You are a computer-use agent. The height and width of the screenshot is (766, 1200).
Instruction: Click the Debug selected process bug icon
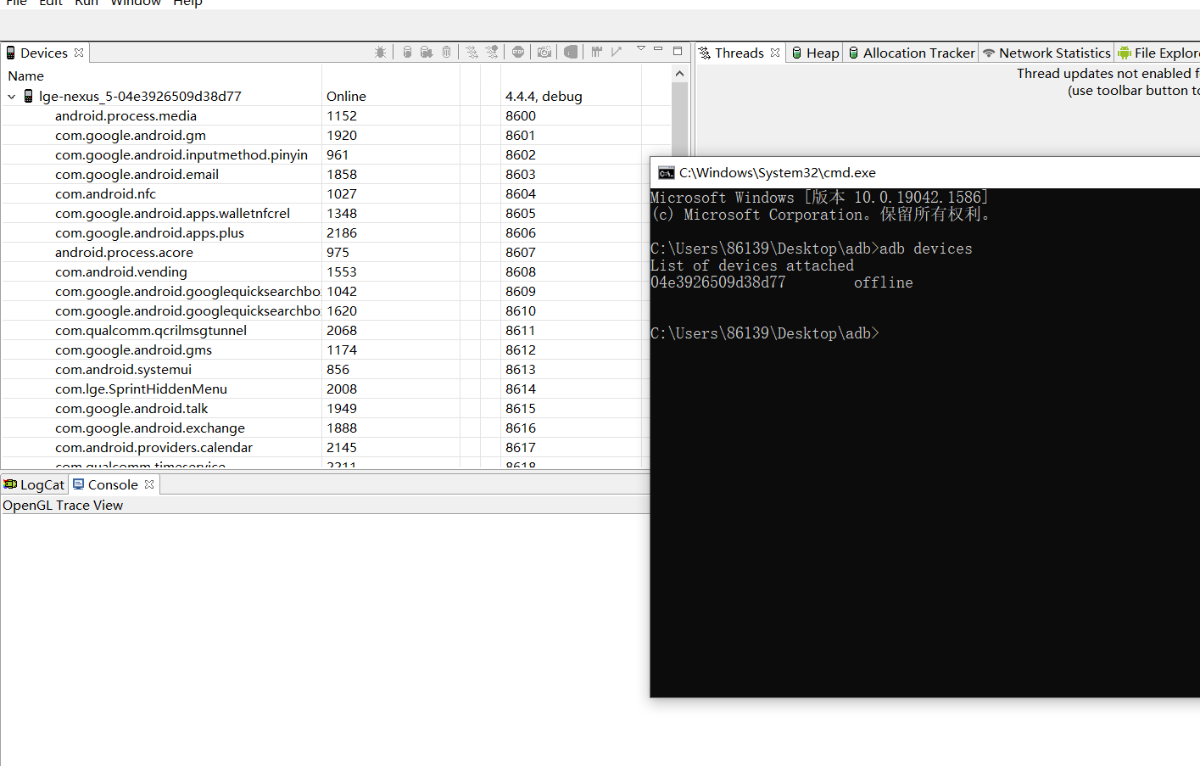pyautogui.click(x=380, y=52)
